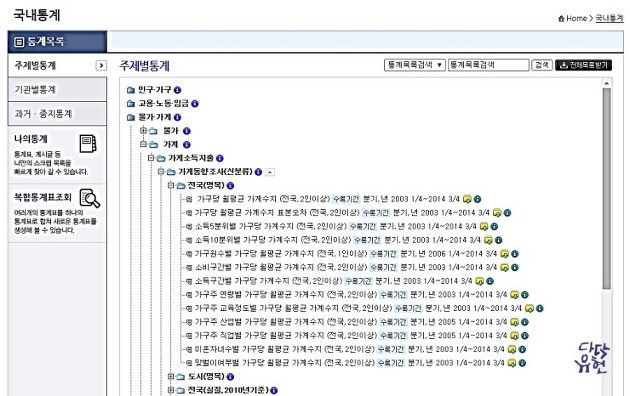630x396 pixels.
Task: Click info icon on 가계수지 표본오차 row
Action: click(507, 213)
